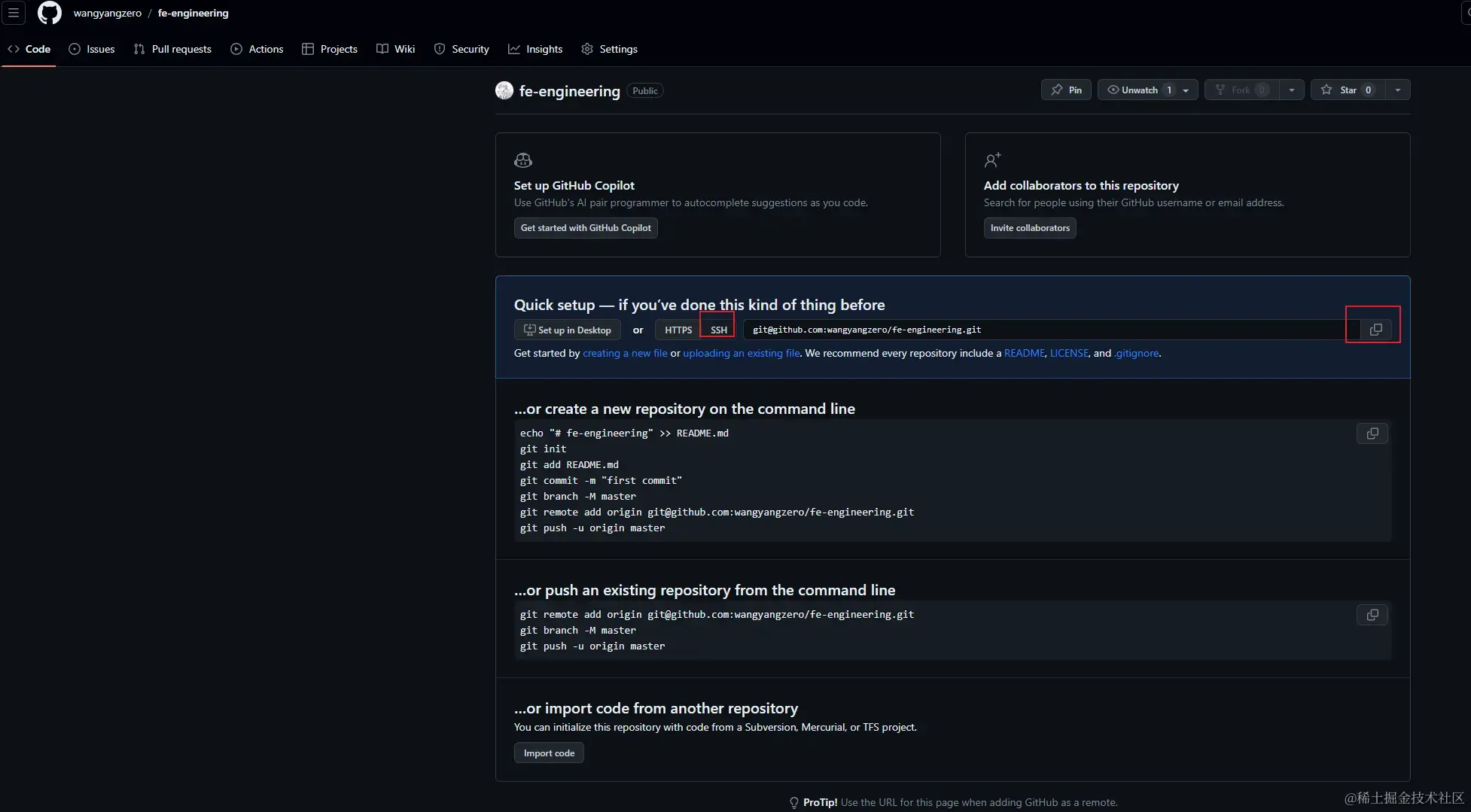Select the HTTPS clone URL option
This screenshot has height=812, width=1471.
(x=678, y=330)
